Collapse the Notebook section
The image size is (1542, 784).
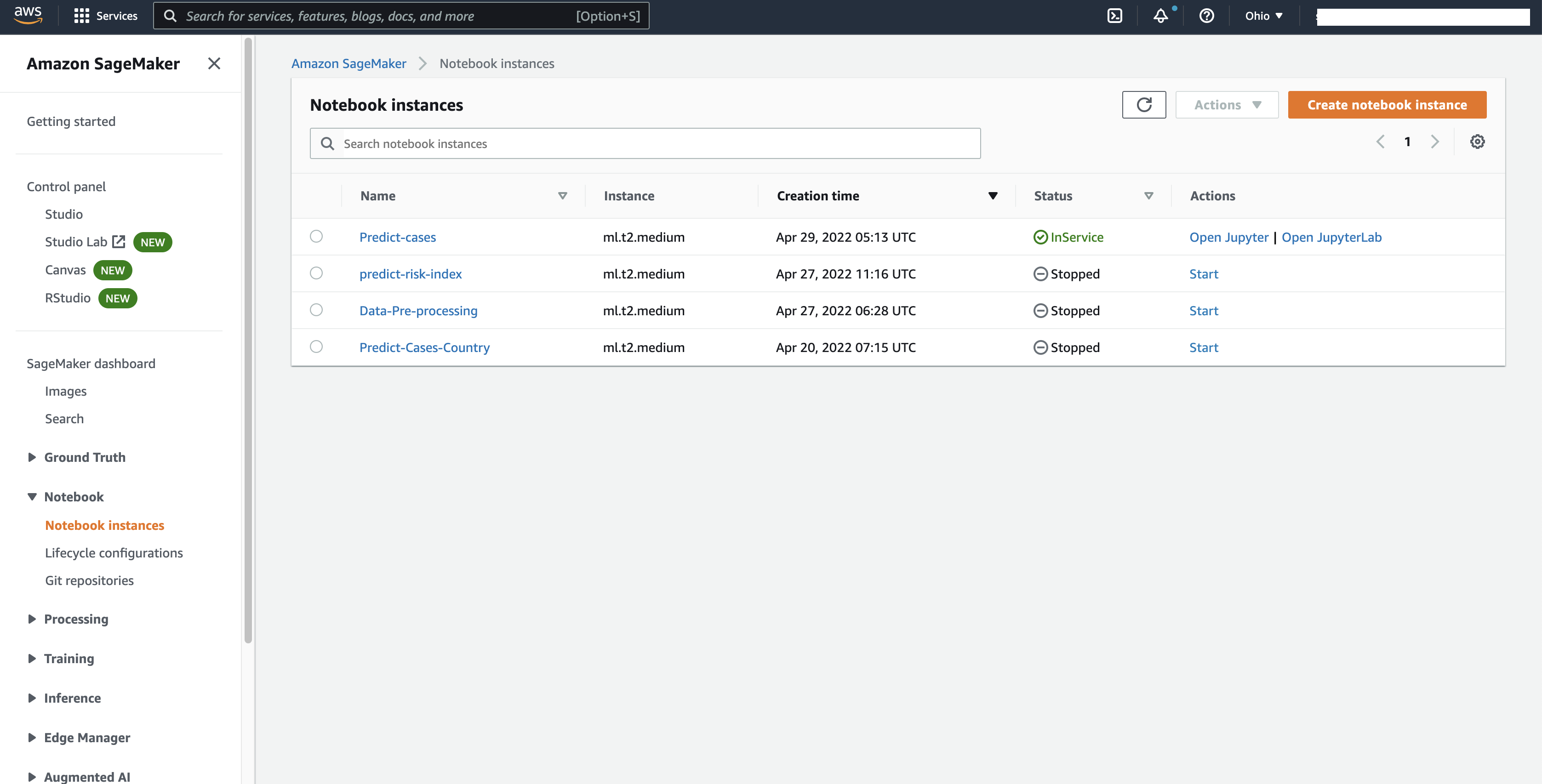(x=32, y=497)
